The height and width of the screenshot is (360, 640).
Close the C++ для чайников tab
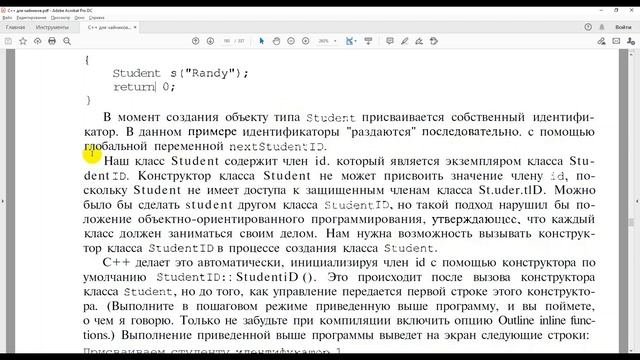tap(135, 27)
